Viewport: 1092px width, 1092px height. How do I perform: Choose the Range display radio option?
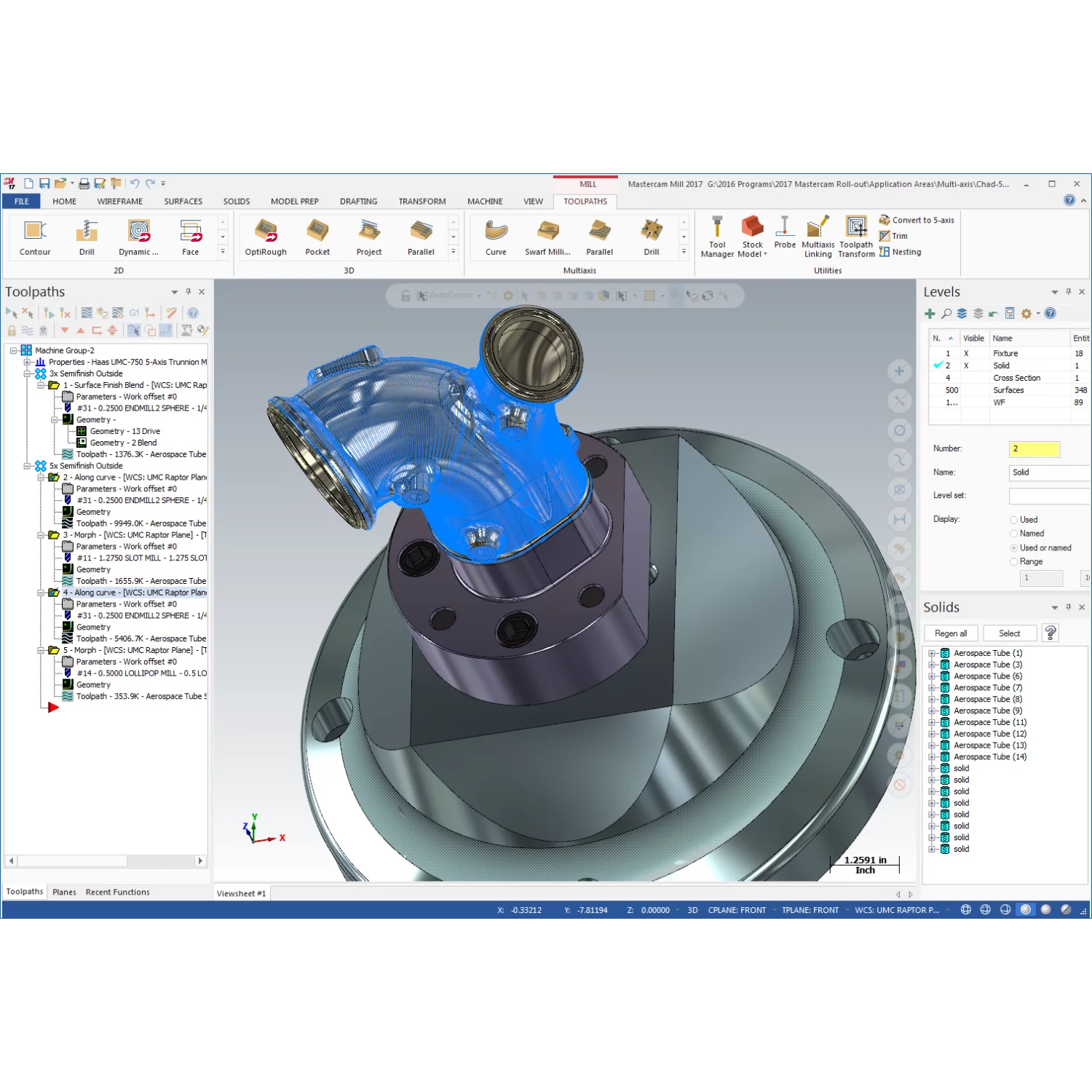point(1013,562)
